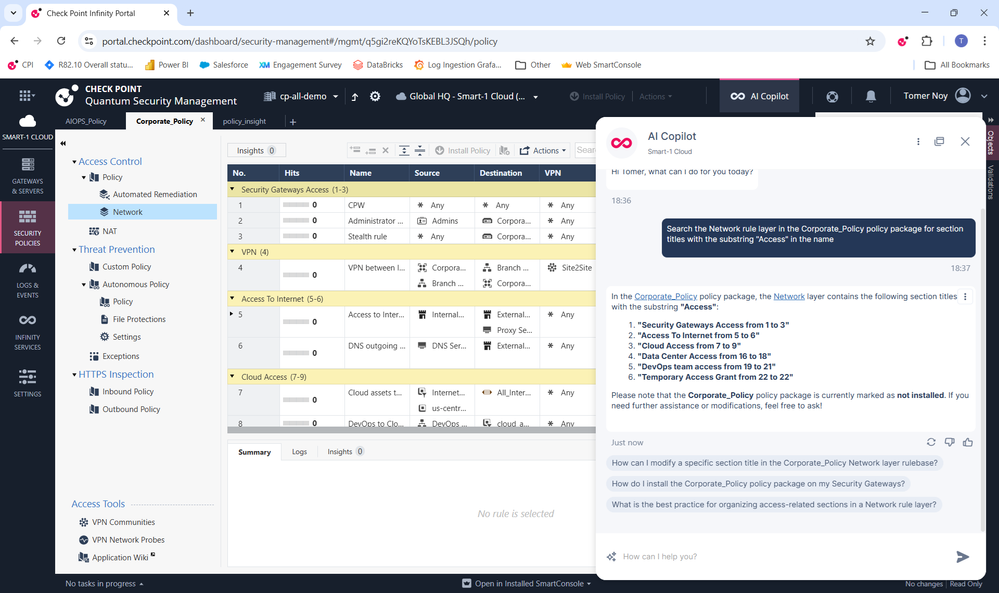Open browser extensions puzzle icon
Image resolution: width=999 pixels, height=593 pixels.
click(927, 41)
